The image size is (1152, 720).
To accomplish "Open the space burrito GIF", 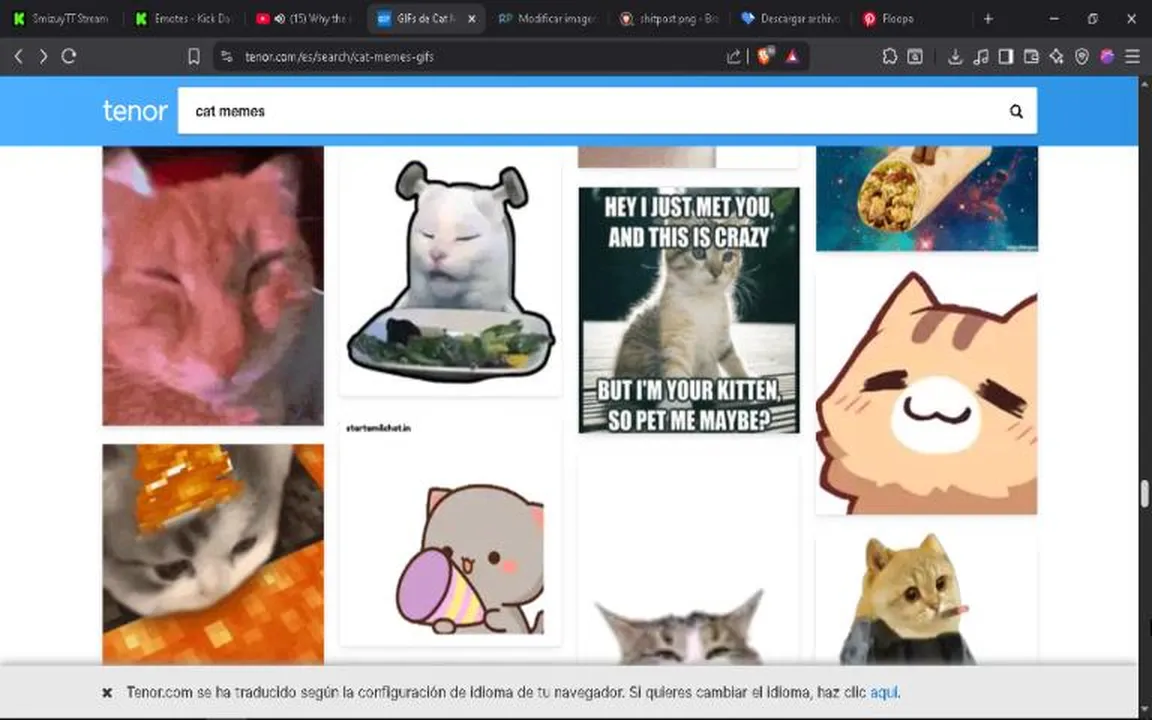I will [927, 198].
